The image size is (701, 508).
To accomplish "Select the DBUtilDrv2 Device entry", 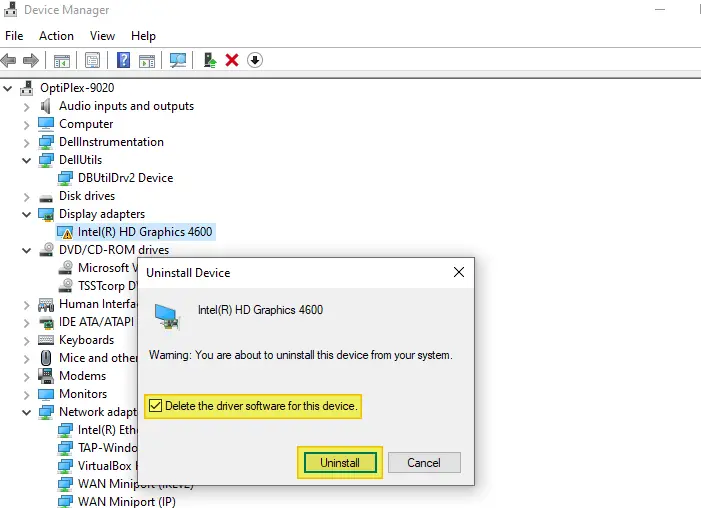I will [x=125, y=178].
